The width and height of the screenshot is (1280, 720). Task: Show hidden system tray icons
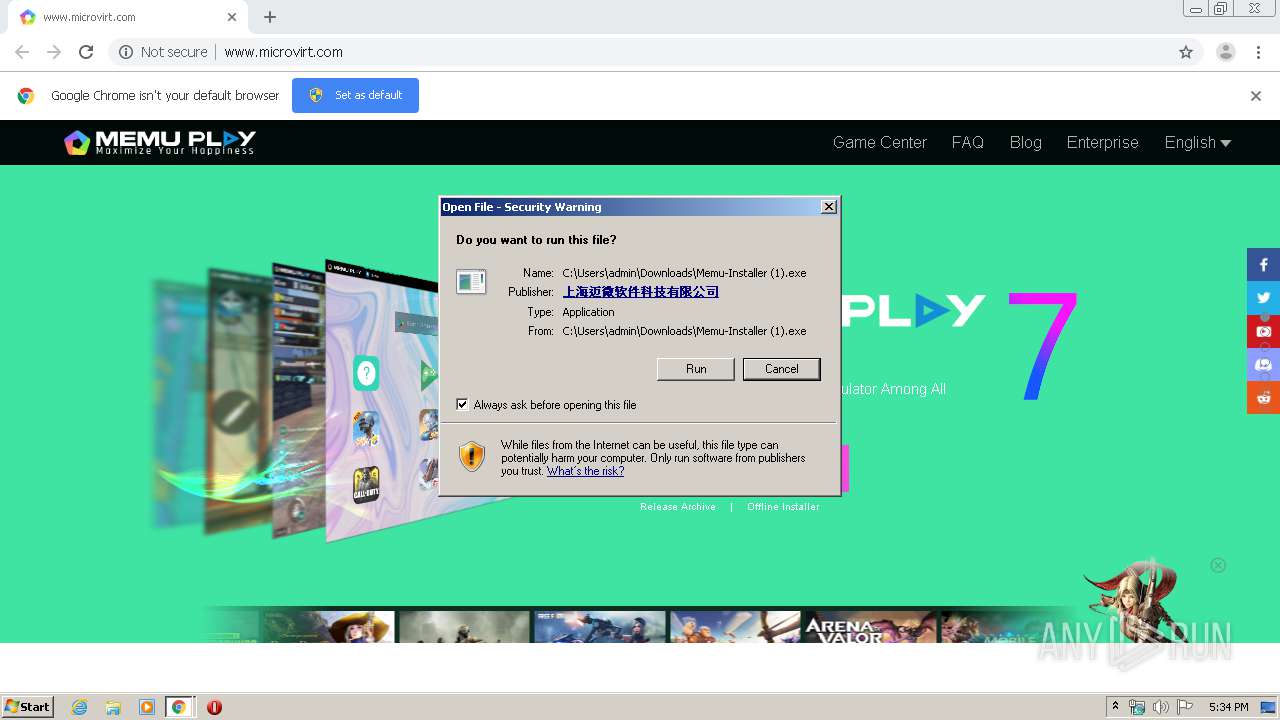point(1115,707)
